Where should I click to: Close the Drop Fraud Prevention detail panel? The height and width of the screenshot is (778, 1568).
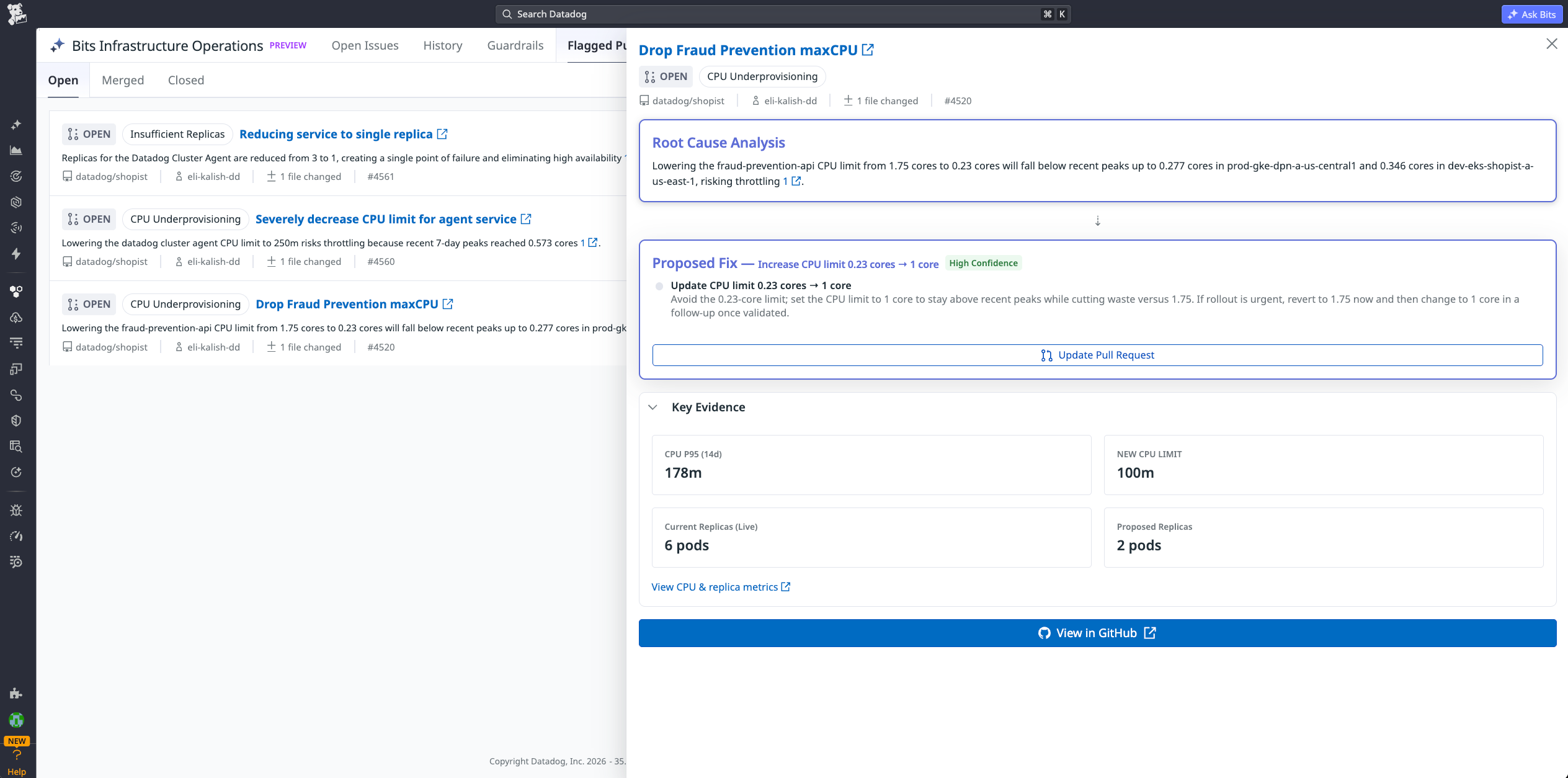tap(1551, 43)
